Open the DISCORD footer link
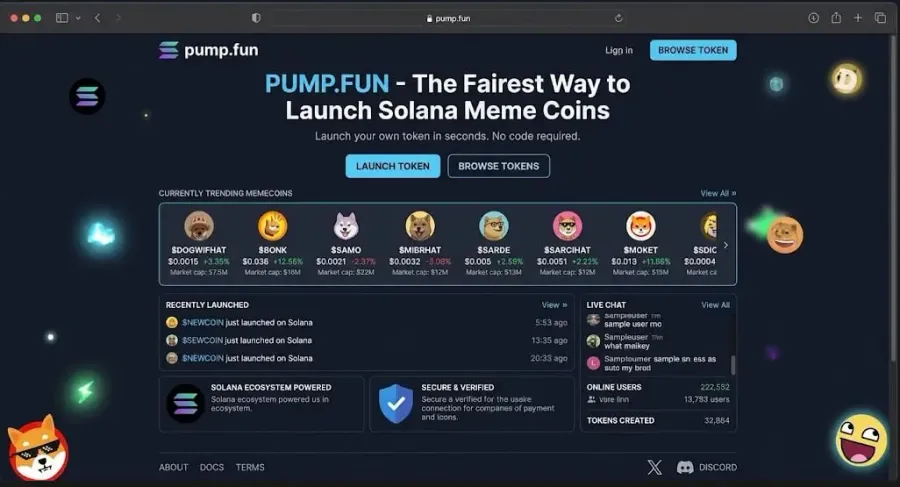Image resolution: width=900 pixels, height=487 pixels. click(707, 467)
